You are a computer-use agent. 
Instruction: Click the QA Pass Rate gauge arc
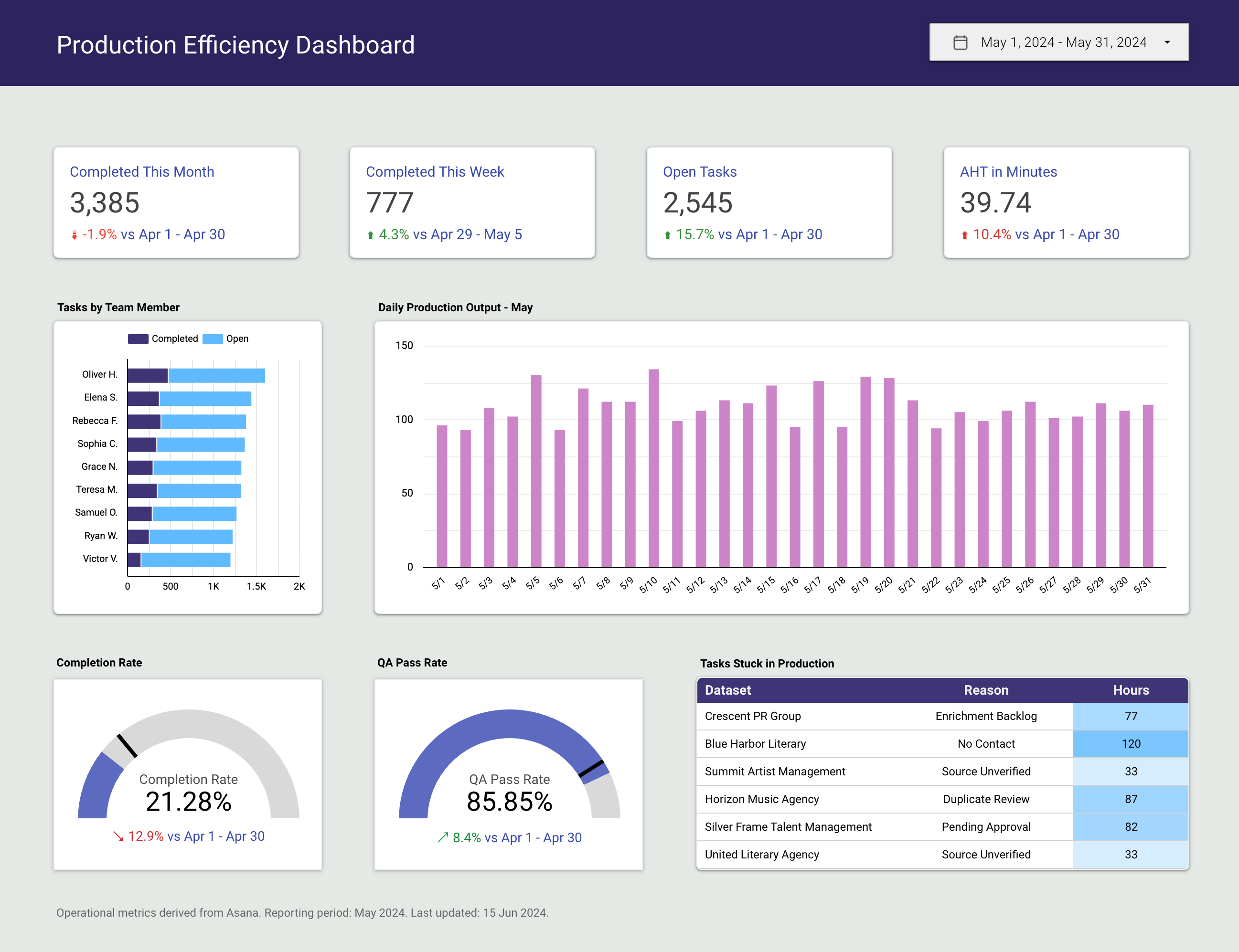509,724
